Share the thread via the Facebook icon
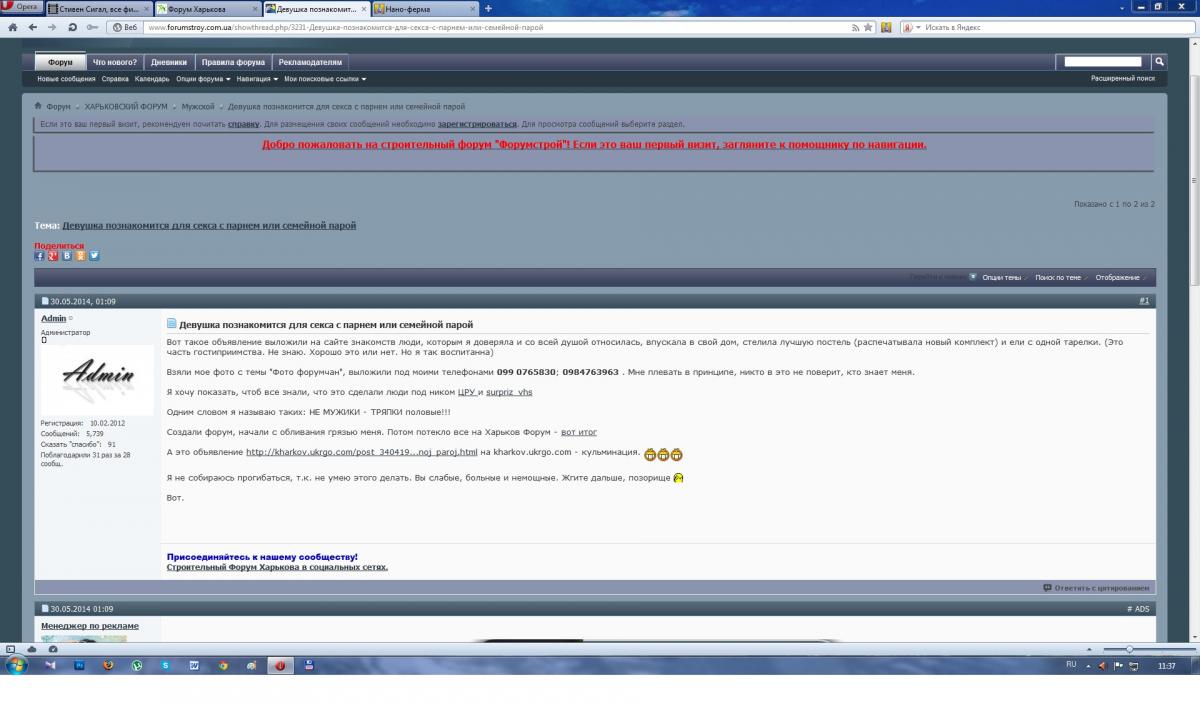The height and width of the screenshot is (703, 1200). point(39,256)
